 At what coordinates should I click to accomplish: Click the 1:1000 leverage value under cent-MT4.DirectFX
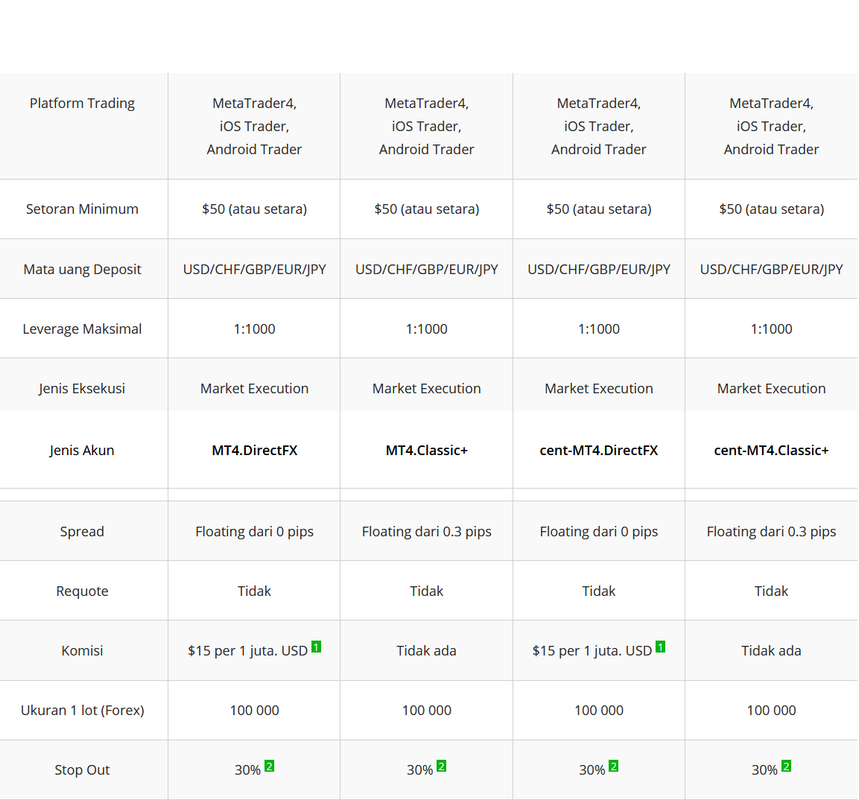[598, 328]
